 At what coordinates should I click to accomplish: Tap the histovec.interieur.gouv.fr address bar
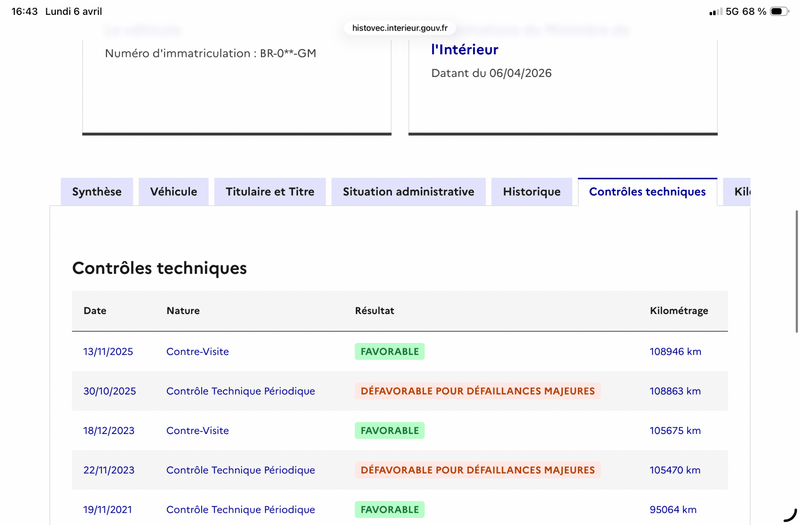click(x=400, y=28)
